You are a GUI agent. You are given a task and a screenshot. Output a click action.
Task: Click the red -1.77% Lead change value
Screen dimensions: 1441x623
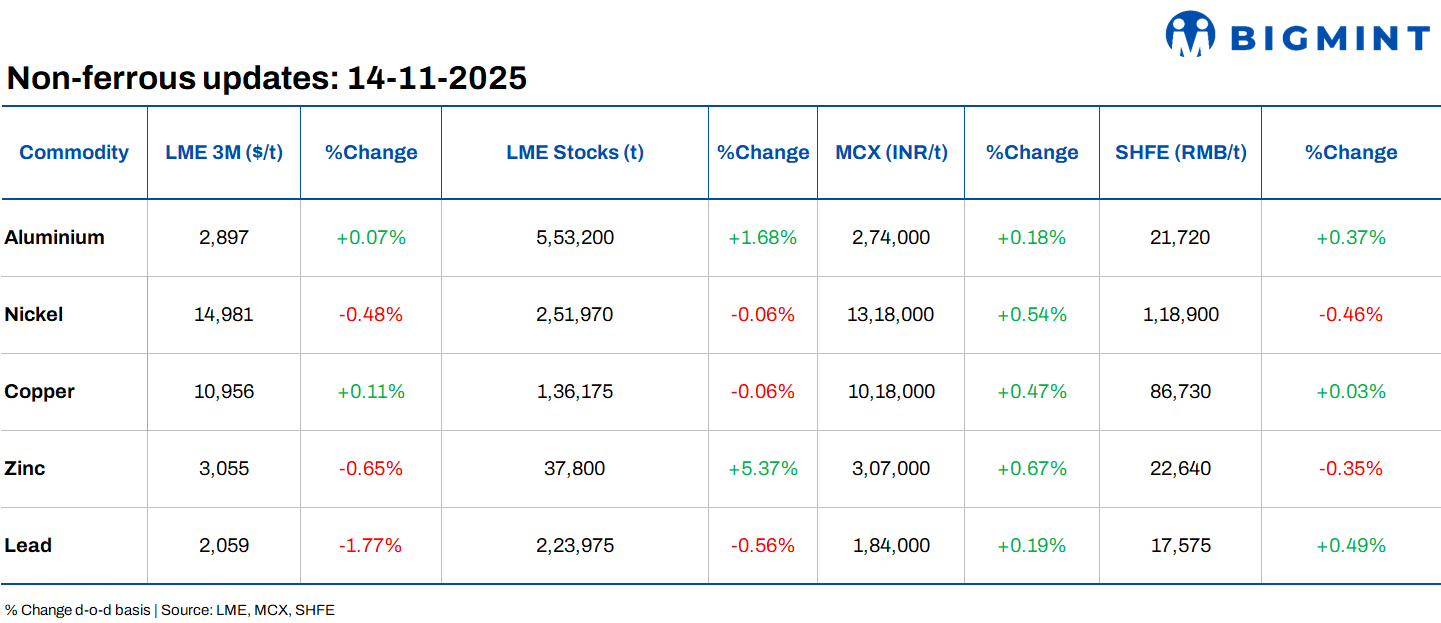370,545
